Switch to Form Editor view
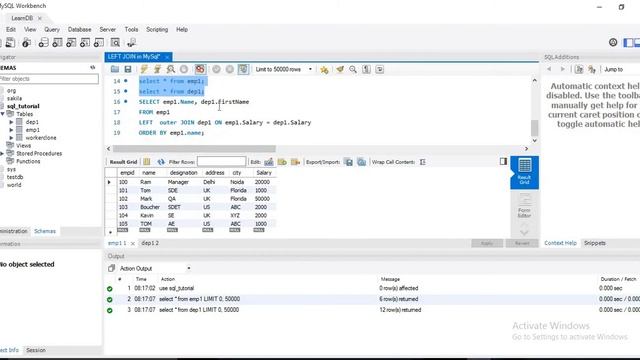Screen dimensions: 640x360 [x=524, y=206]
